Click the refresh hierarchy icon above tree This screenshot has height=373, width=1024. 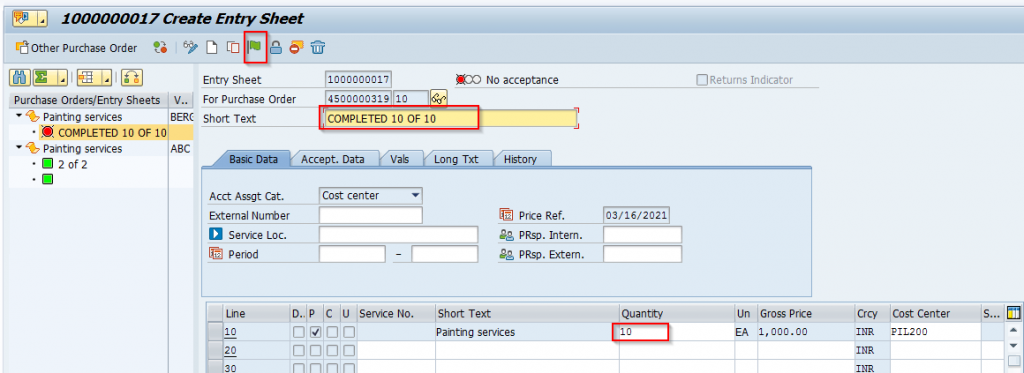coord(131,78)
